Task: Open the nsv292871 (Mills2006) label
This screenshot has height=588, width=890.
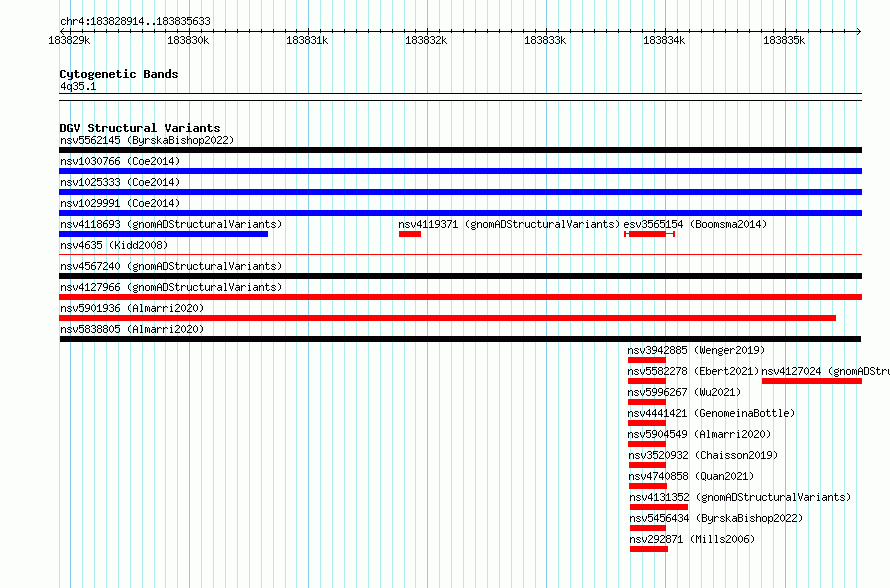Action: 692,539
